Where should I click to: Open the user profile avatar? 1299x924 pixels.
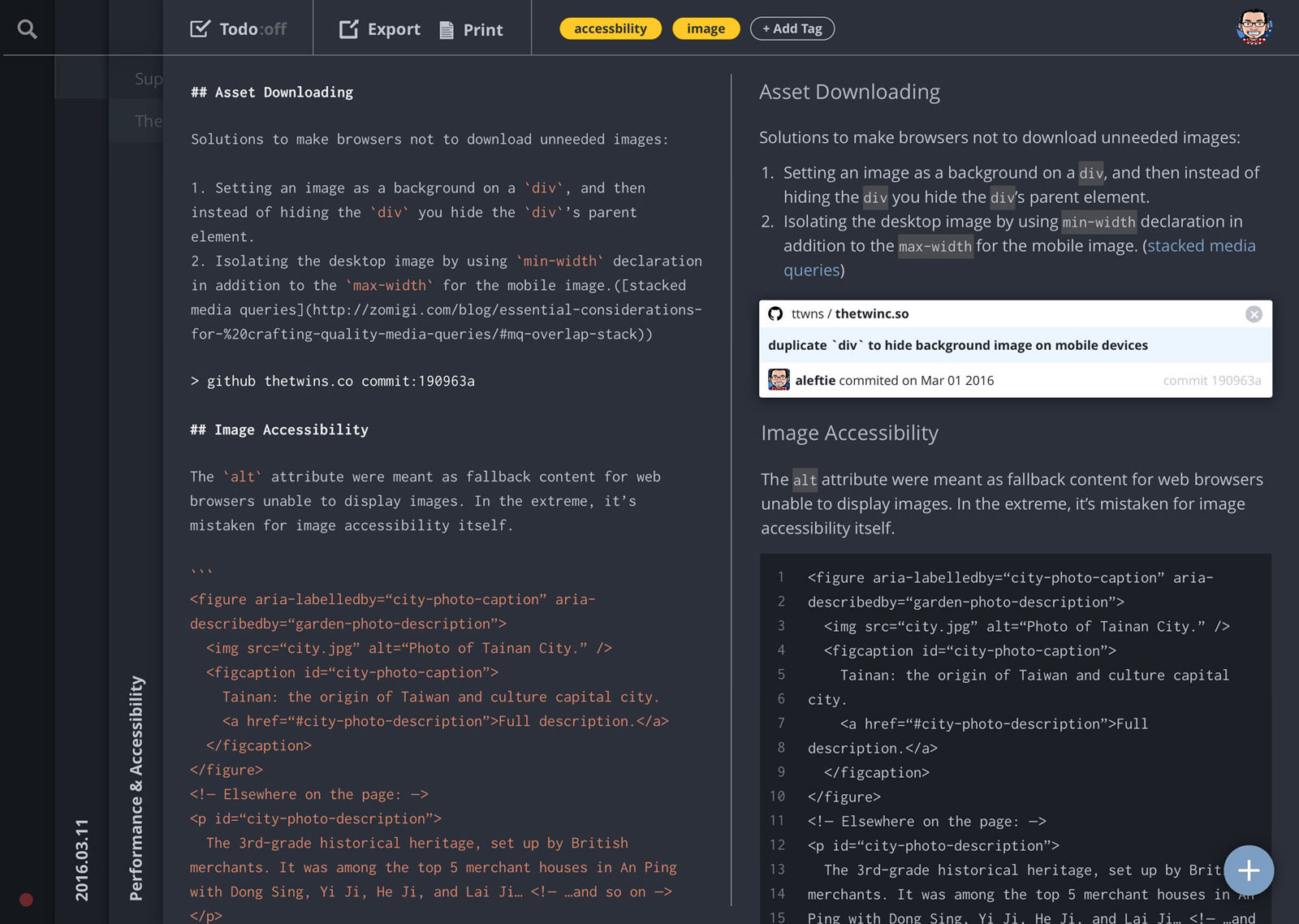point(1254,28)
